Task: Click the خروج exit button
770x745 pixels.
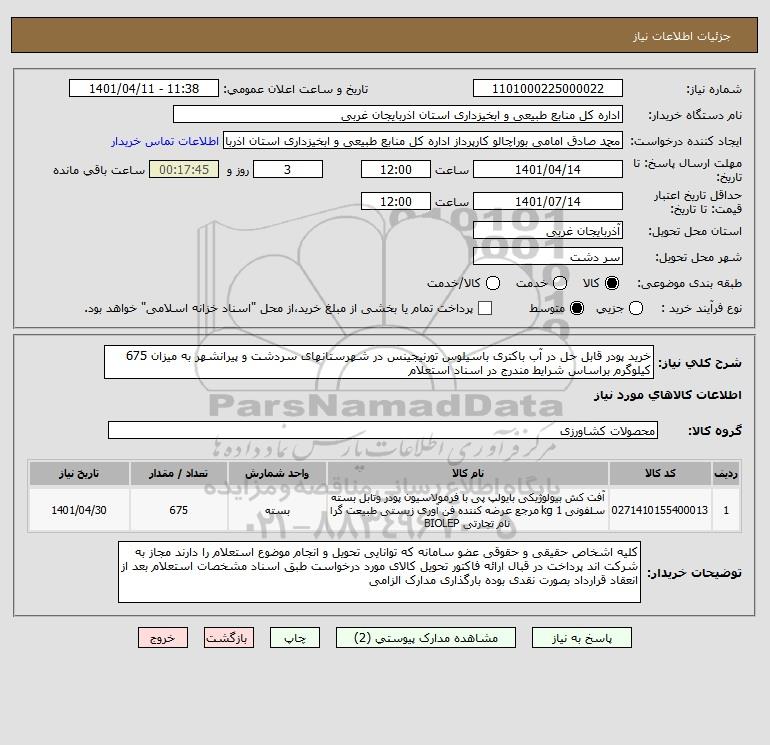Action: point(163,638)
